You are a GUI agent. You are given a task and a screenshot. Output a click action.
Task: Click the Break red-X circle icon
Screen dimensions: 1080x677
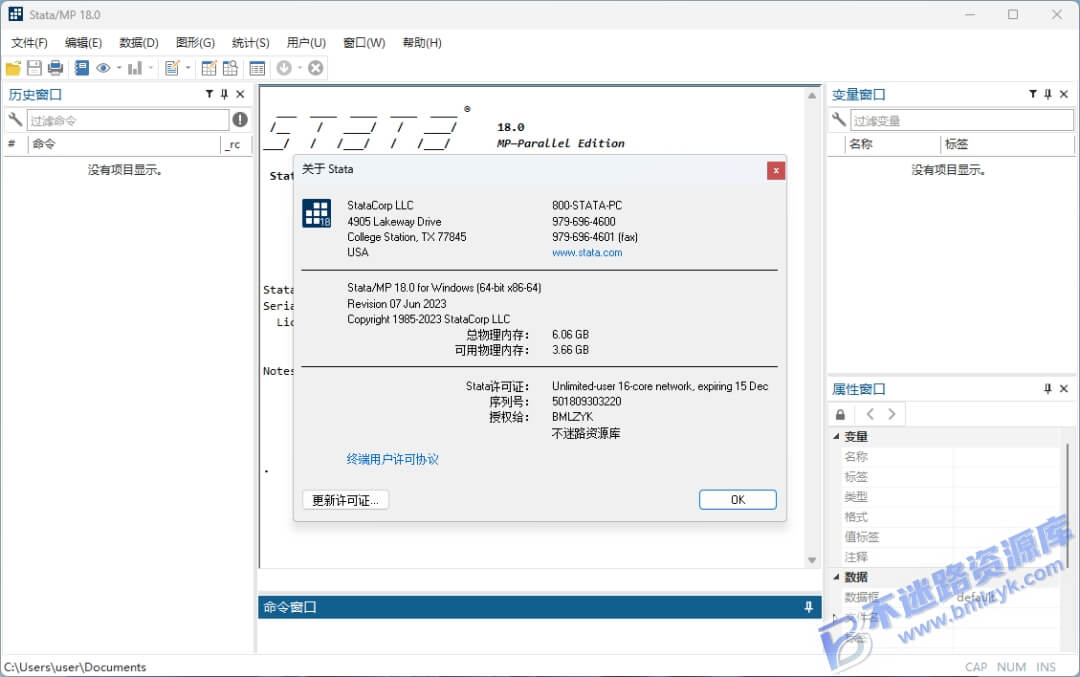point(315,68)
